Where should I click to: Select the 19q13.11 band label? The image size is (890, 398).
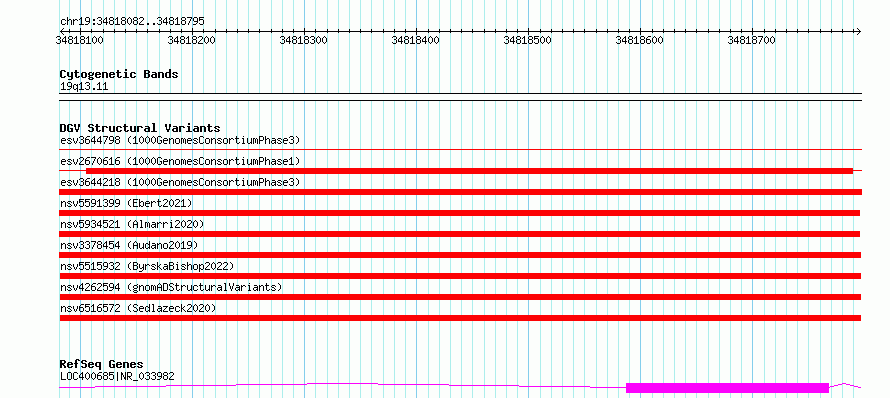pyautogui.click(x=84, y=87)
